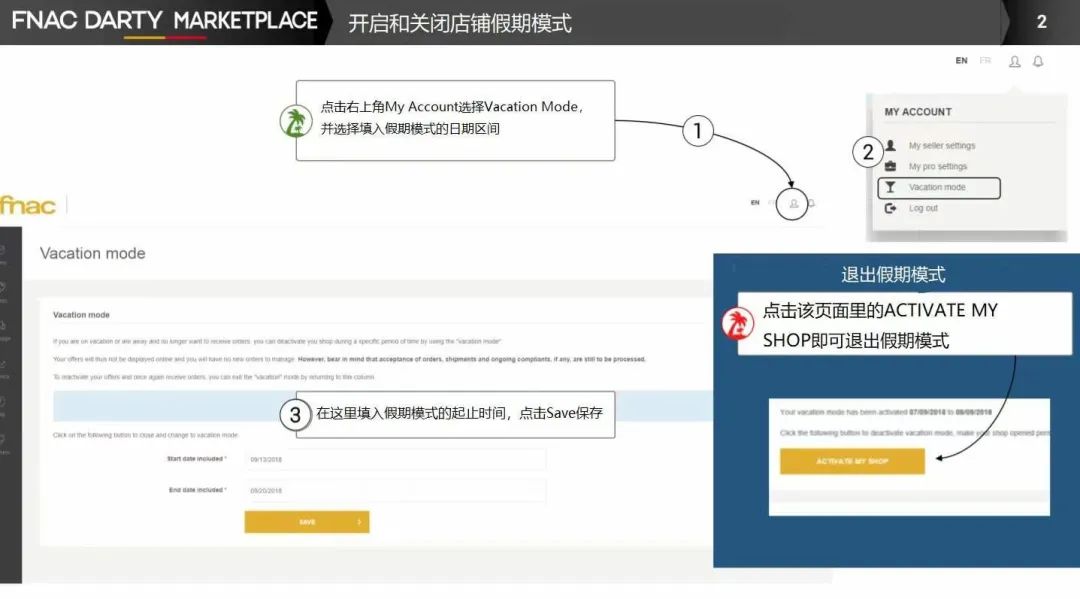Viewport: 1080px width, 599px height.
Task: Click the 'Start date included' label
Action: pos(196,459)
